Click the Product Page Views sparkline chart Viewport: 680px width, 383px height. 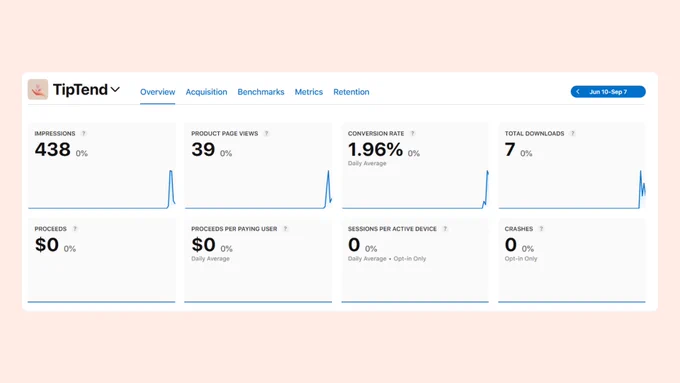[x=258, y=189]
